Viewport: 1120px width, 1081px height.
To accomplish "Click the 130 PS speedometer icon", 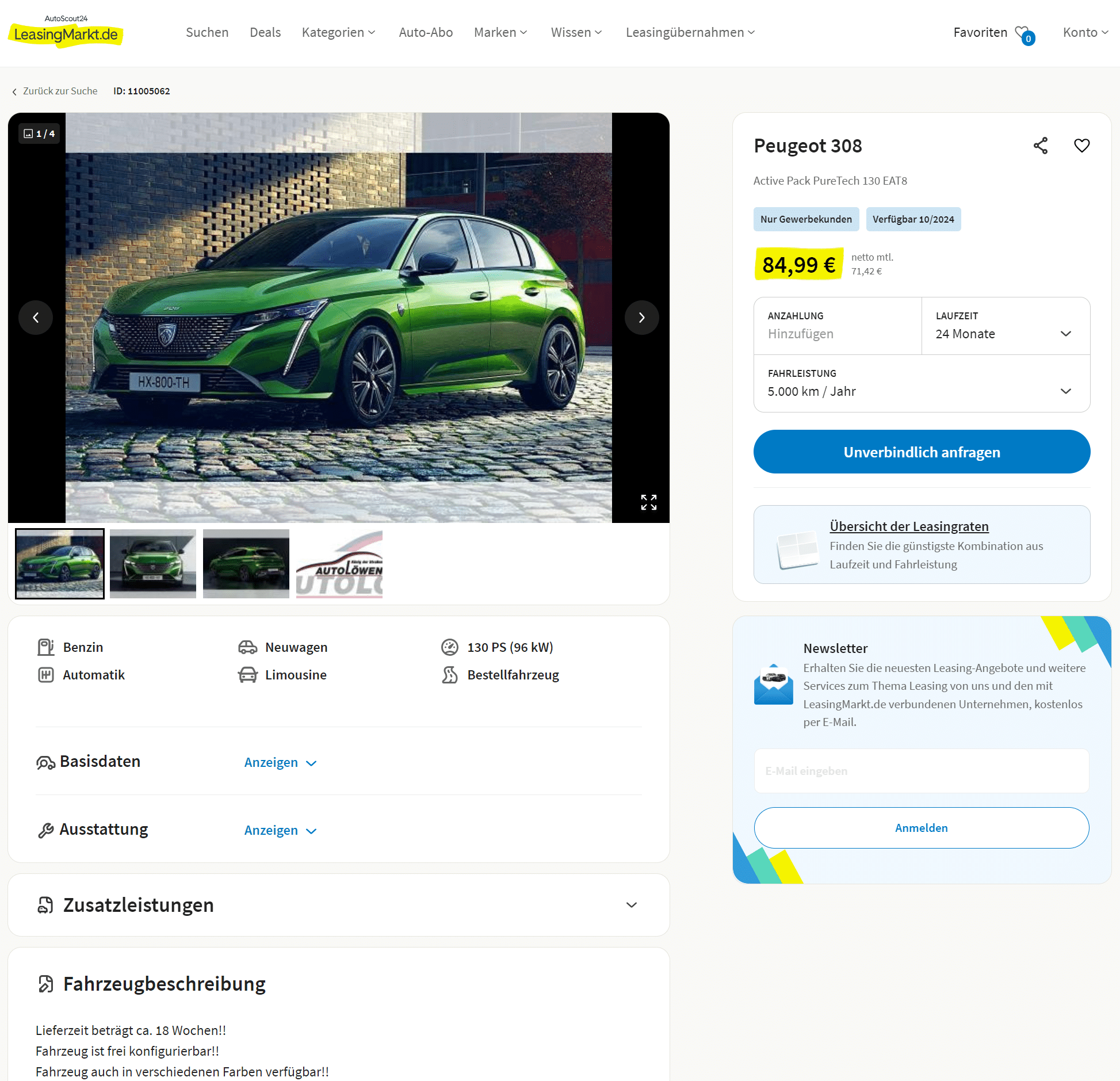I will tap(450, 647).
